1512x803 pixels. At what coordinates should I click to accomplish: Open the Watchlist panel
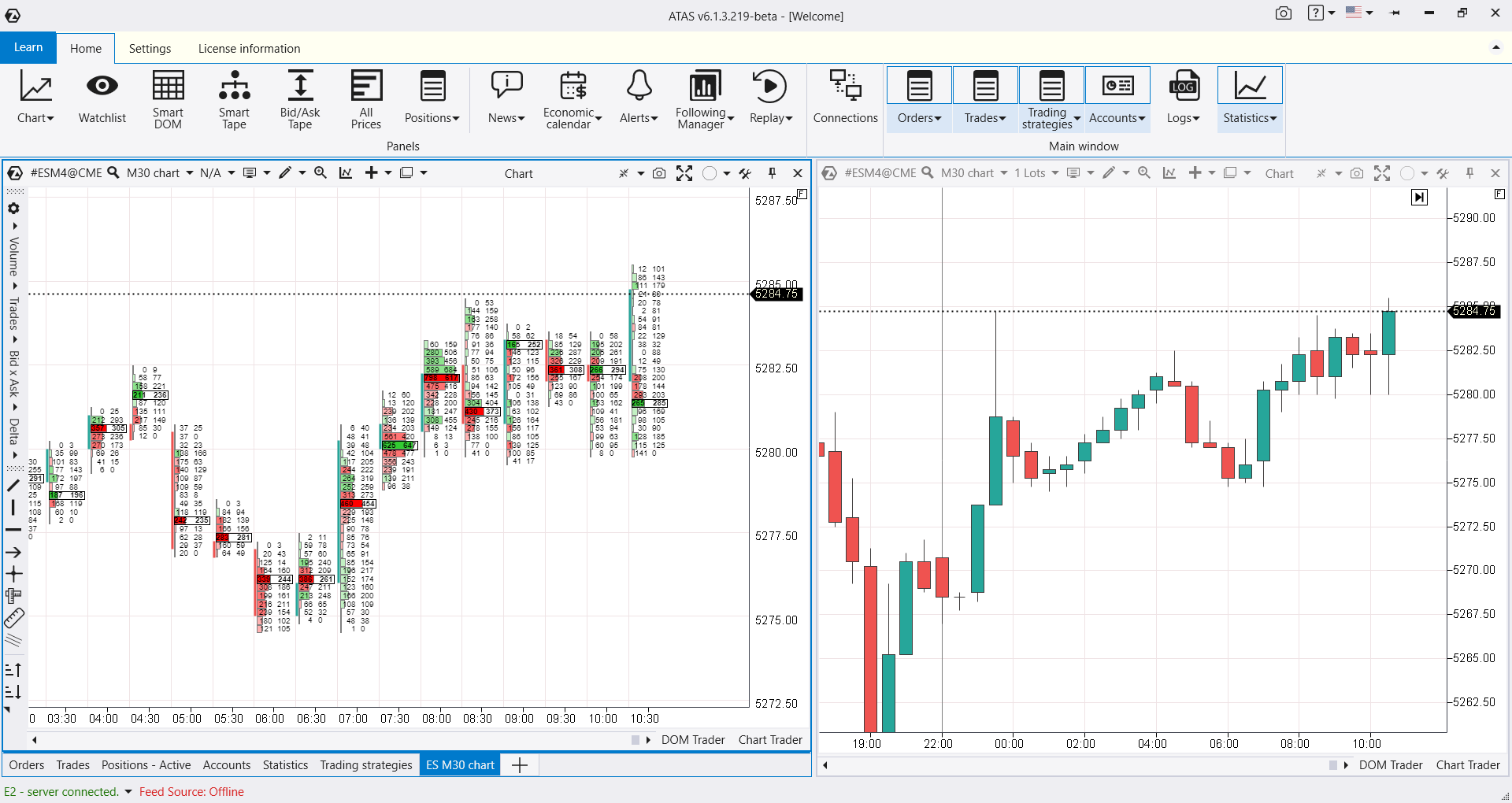pyautogui.click(x=102, y=98)
